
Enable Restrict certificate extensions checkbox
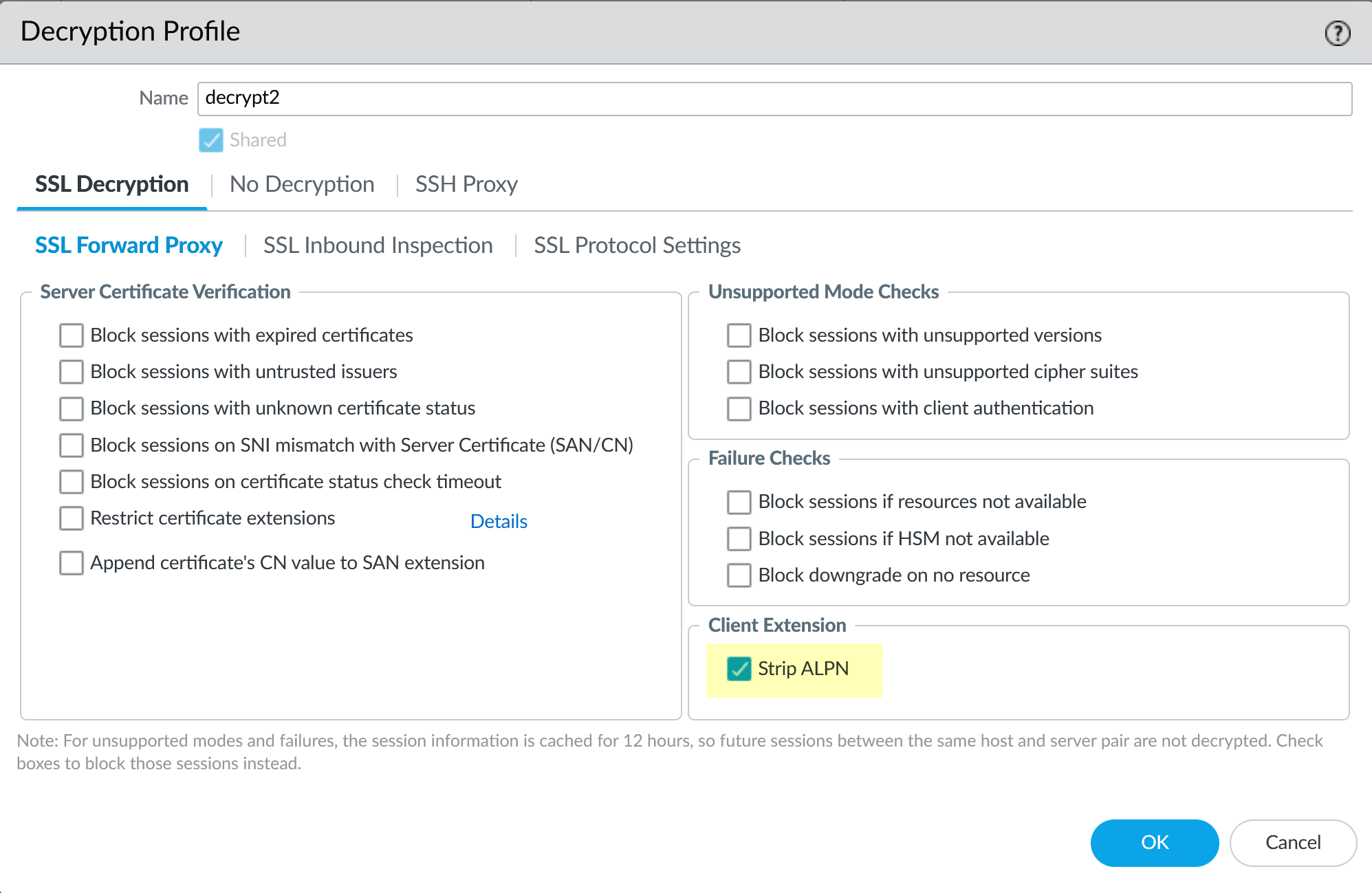click(72, 518)
